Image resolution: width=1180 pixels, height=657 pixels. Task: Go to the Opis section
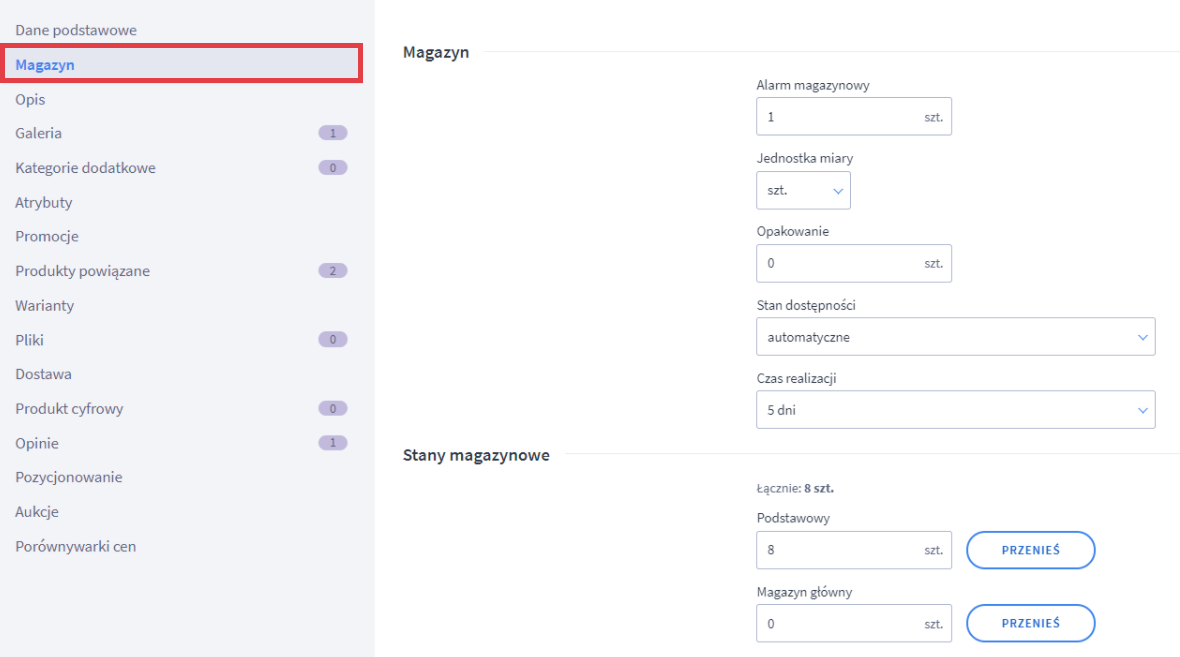pyautogui.click(x=30, y=99)
